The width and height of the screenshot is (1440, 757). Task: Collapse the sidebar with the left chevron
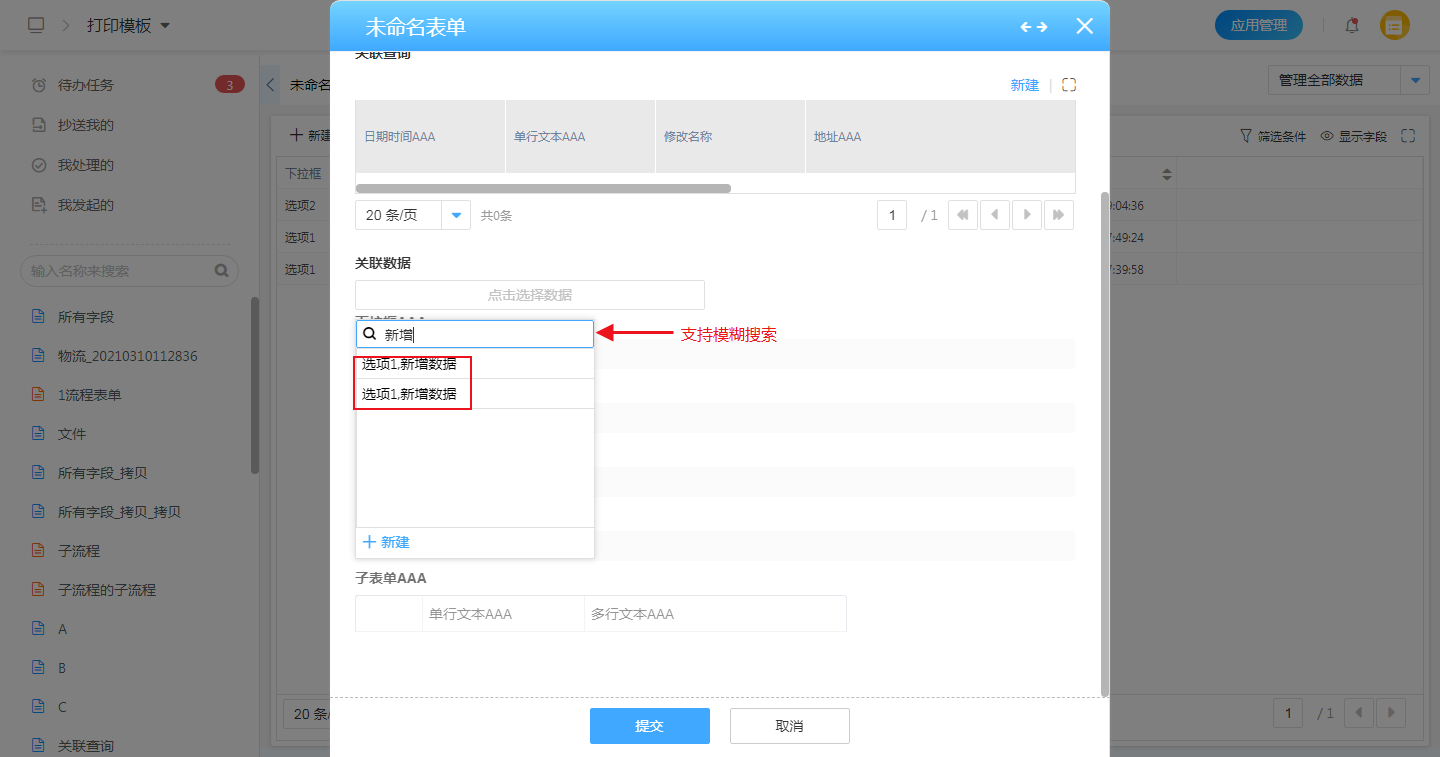[x=271, y=85]
